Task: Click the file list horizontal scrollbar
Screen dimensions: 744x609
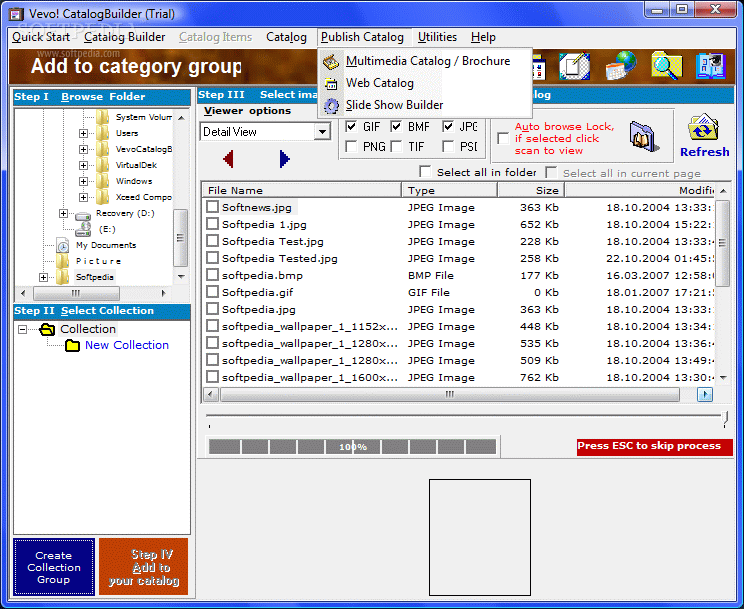Action: (x=449, y=394)
